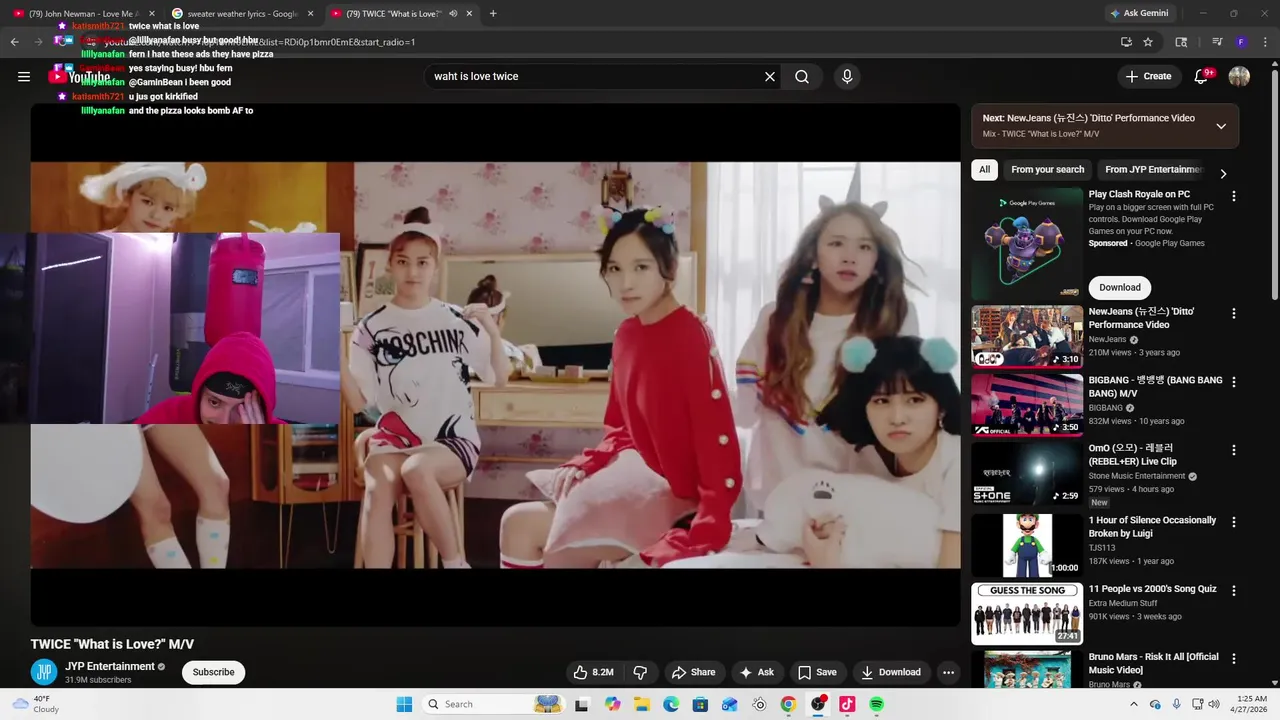This screenshot has height=720, width=1280.
Task: Show more filter chips with arrow
Action: 1222,173
